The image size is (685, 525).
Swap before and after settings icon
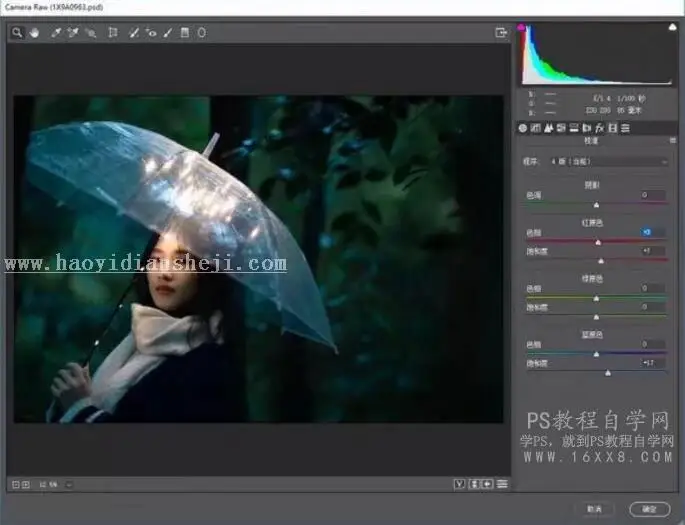coord(474,484)
